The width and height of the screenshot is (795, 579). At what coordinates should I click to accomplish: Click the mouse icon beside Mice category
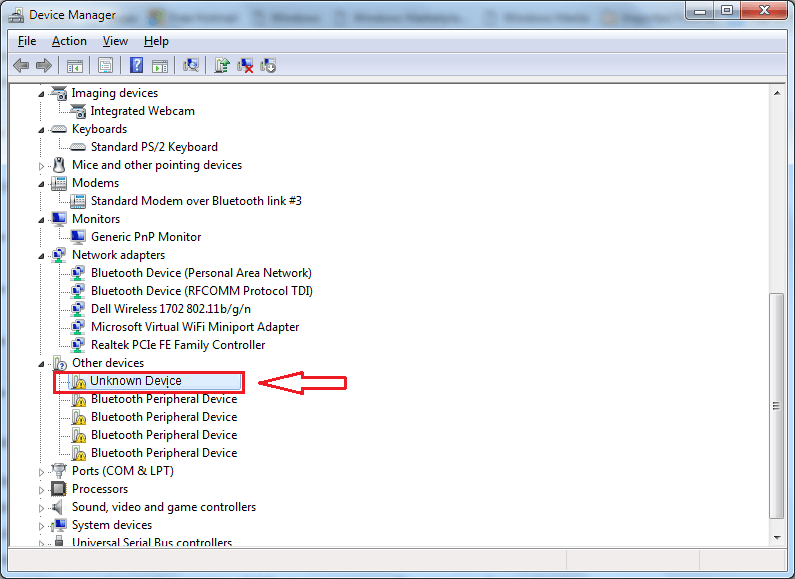tap(59, 165)
